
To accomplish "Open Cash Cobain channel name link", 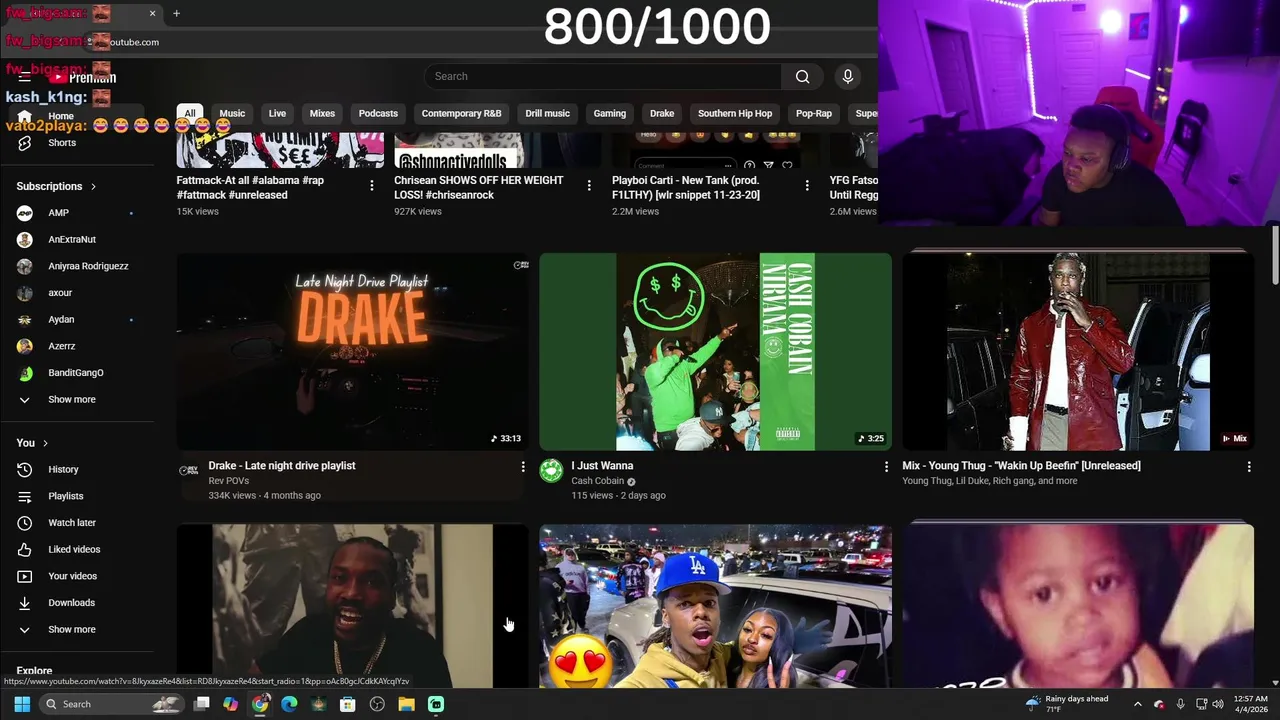I will 597,481.
